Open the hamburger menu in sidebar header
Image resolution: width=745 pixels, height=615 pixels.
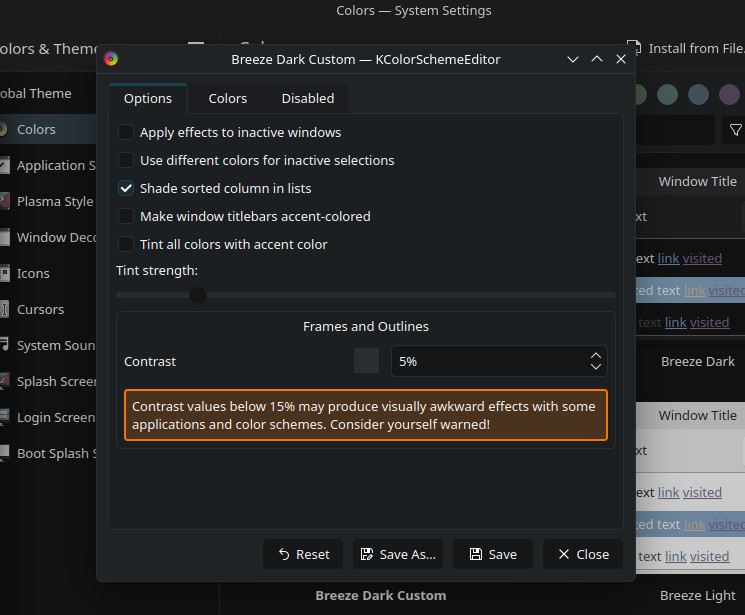click(x=196, y=47)
